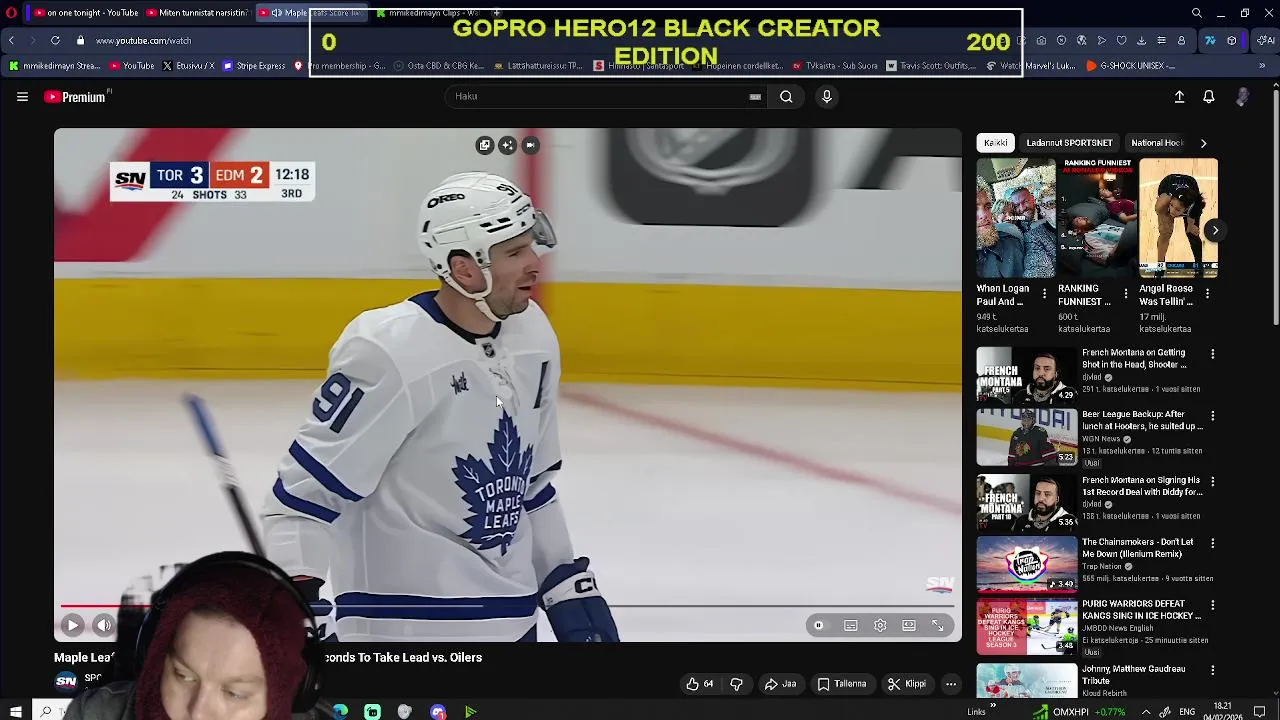Screen dimensions: 1280x720
Task: Open options for RANKING FUNNIEST short
Action: pyautogui.click(x=1126, y=294)
